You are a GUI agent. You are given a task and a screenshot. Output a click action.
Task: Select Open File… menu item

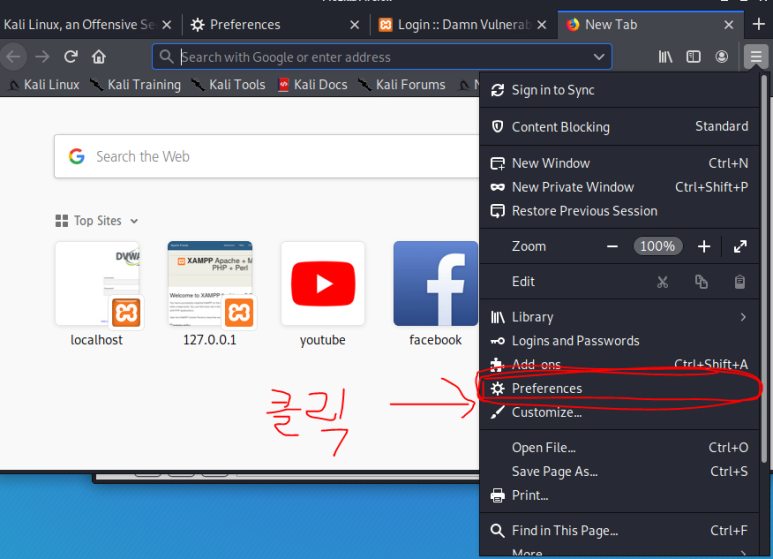(619, 448)
